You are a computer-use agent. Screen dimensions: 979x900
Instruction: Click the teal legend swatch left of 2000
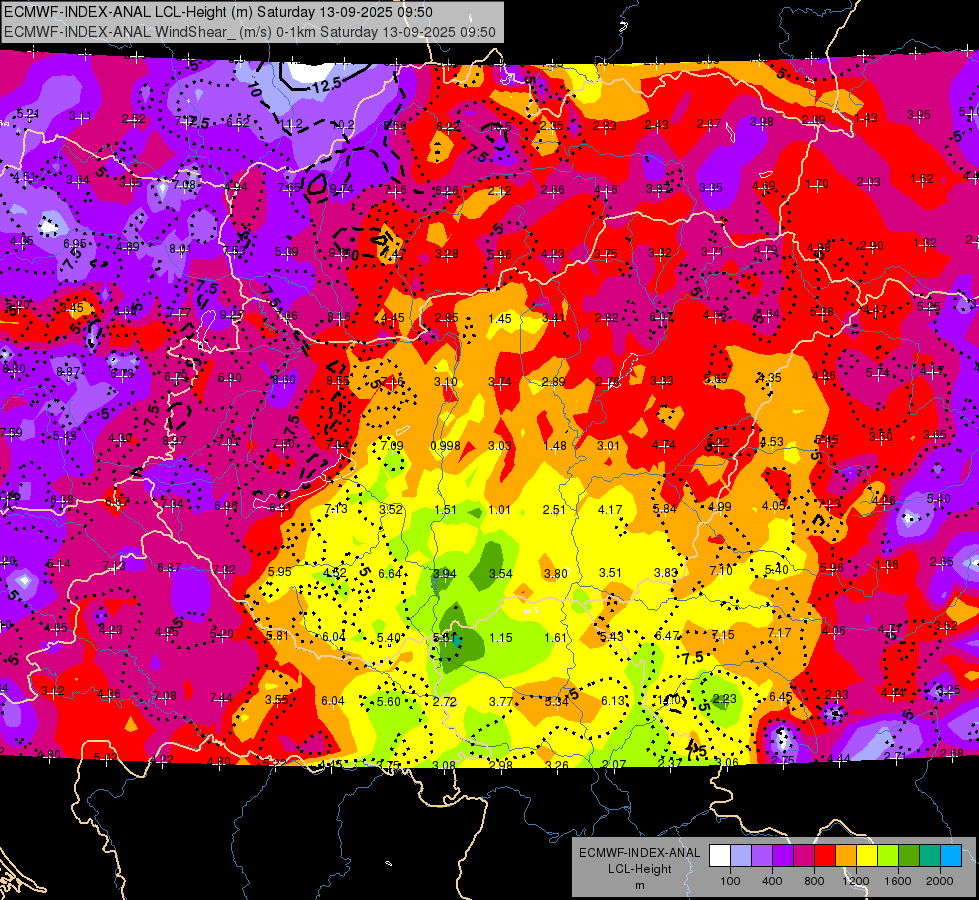(930, 856)
